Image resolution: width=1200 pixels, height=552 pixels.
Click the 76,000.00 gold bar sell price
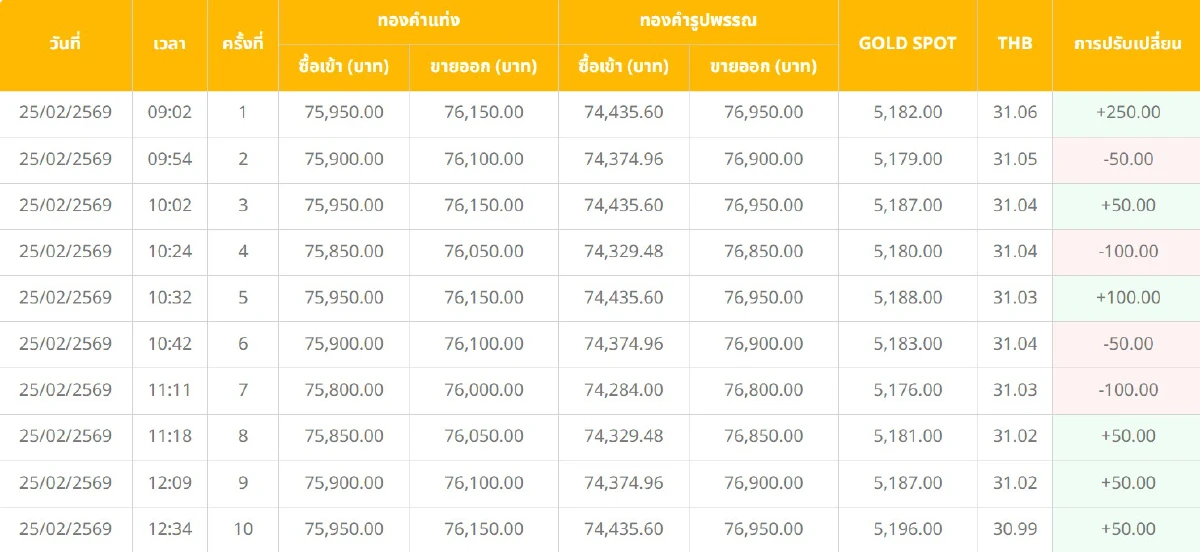click(x=483, y=390)
